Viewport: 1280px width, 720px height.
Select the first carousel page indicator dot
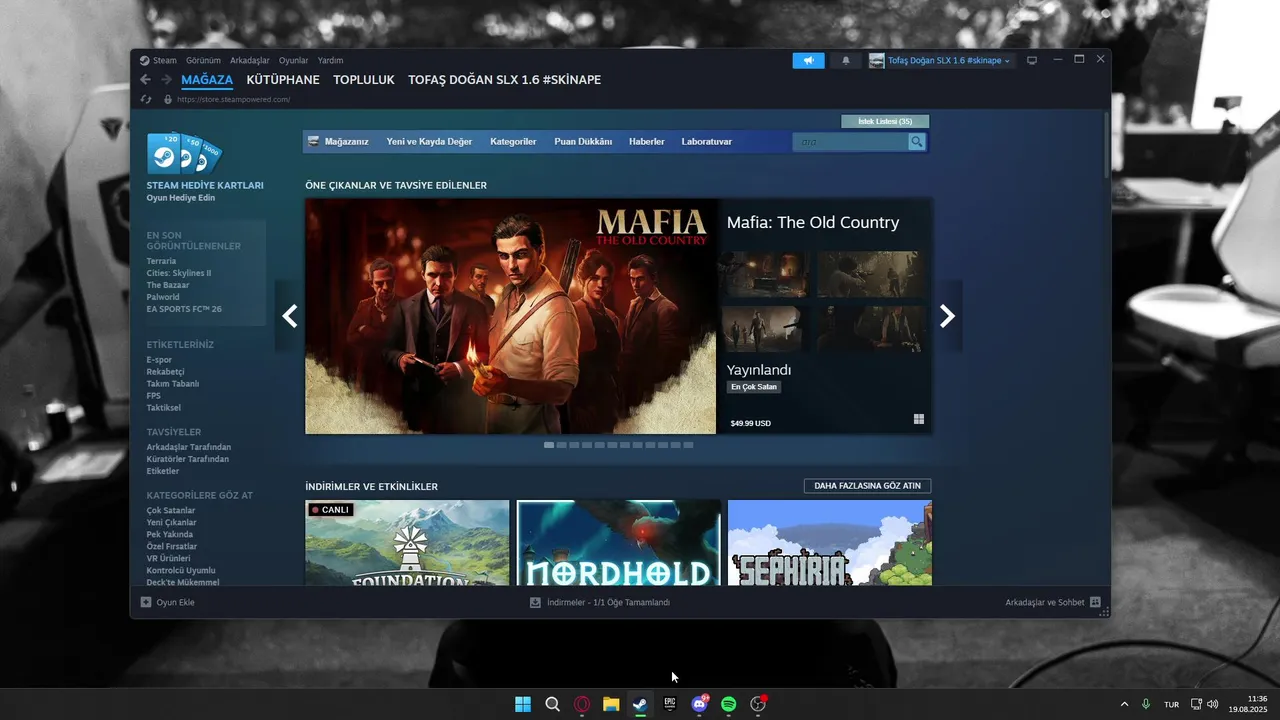tap(549, 445)
